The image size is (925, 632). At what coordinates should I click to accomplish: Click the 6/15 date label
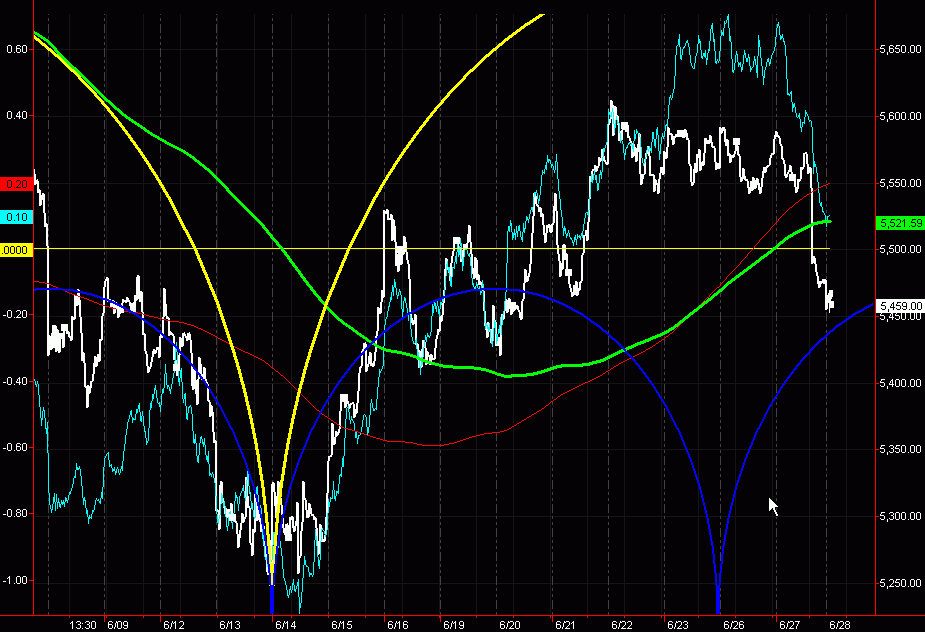coord(342,625)
